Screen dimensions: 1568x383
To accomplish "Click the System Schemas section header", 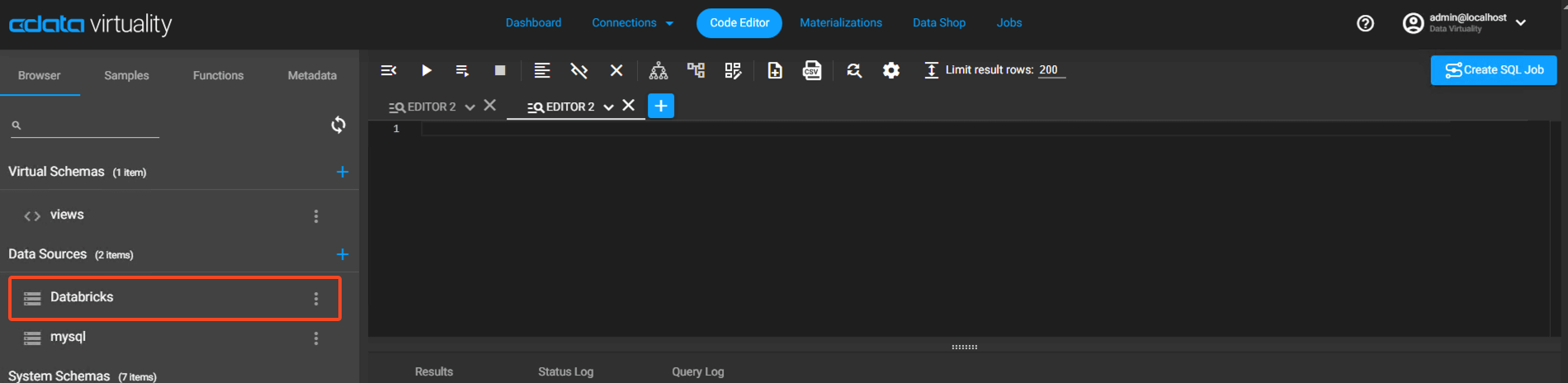I will 59,376.
